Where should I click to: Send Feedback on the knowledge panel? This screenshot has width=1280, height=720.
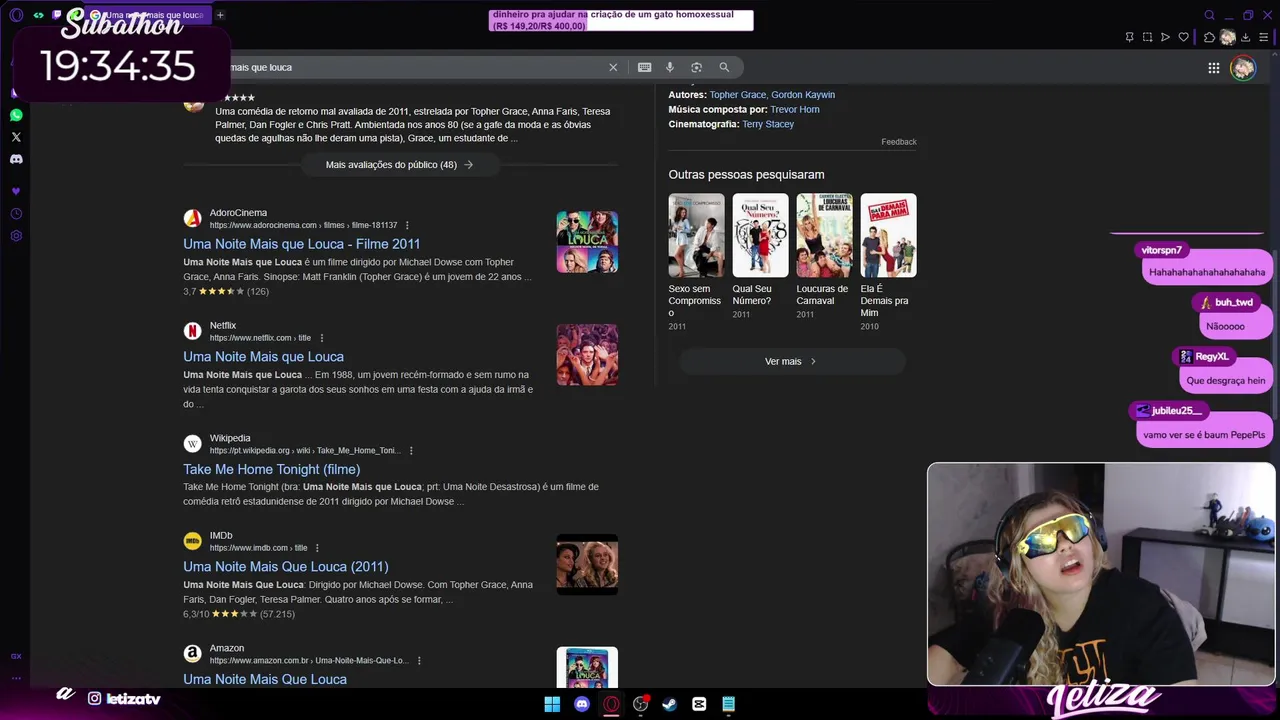coord(898,142)
